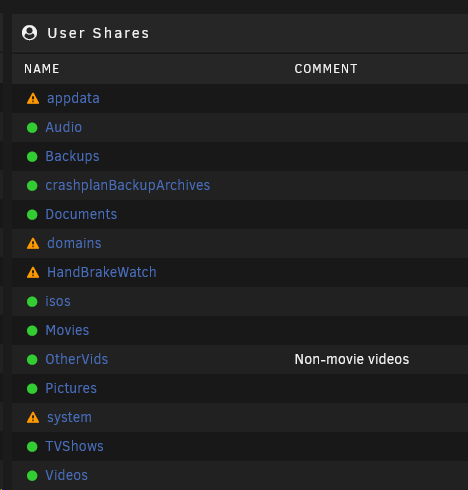This screenshot has width=468, height=490.
Task: Open the isos share
Action: pos(58,301)
